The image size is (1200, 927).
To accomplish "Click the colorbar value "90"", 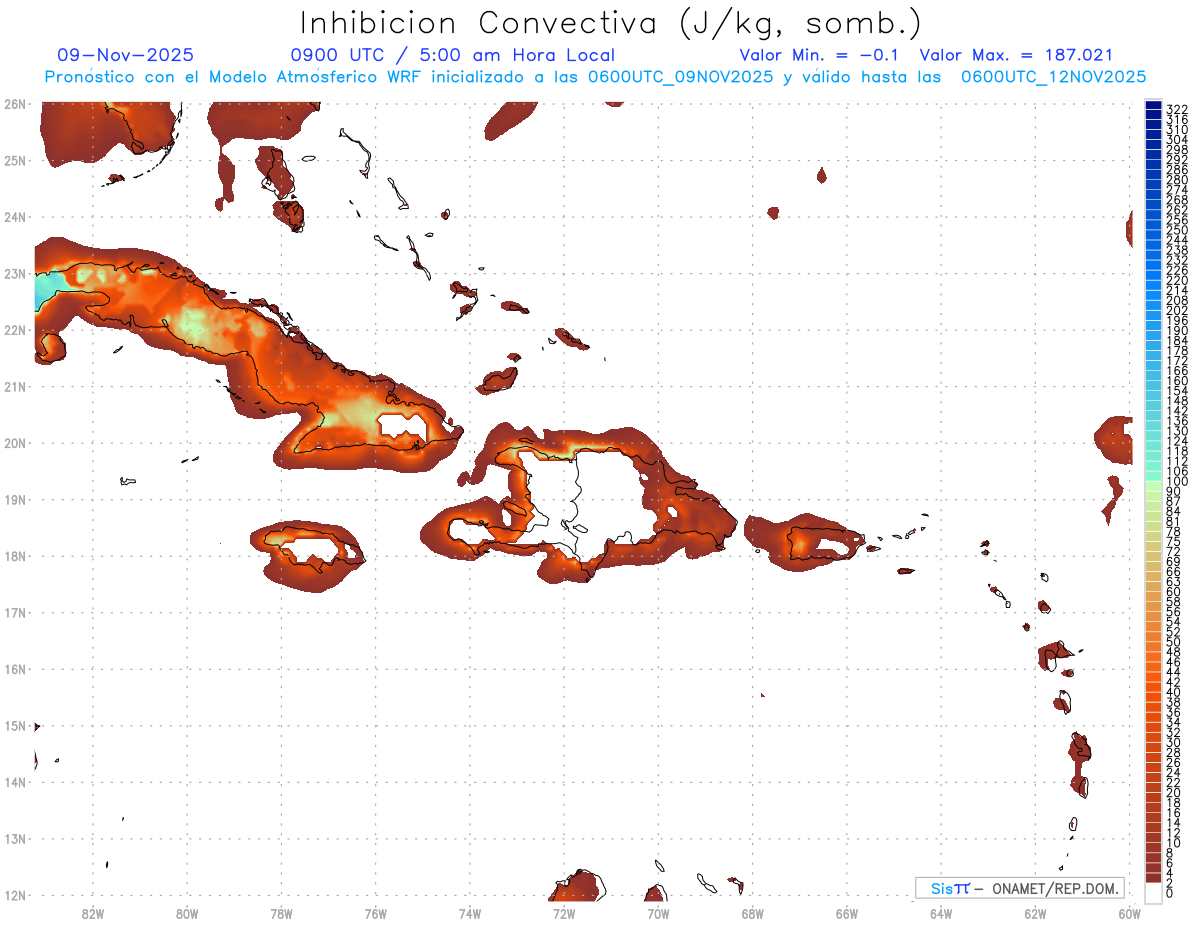I will (x=1174, y=491).
